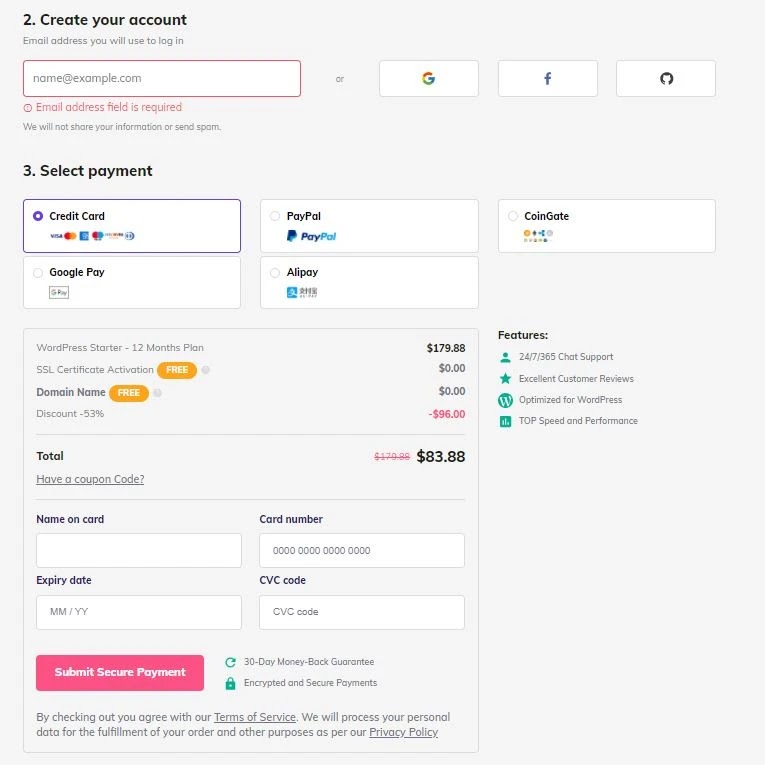This screenshot has width=765, height=765.
Task: Select the PayPal radio button
Action: tap(275, 216)
